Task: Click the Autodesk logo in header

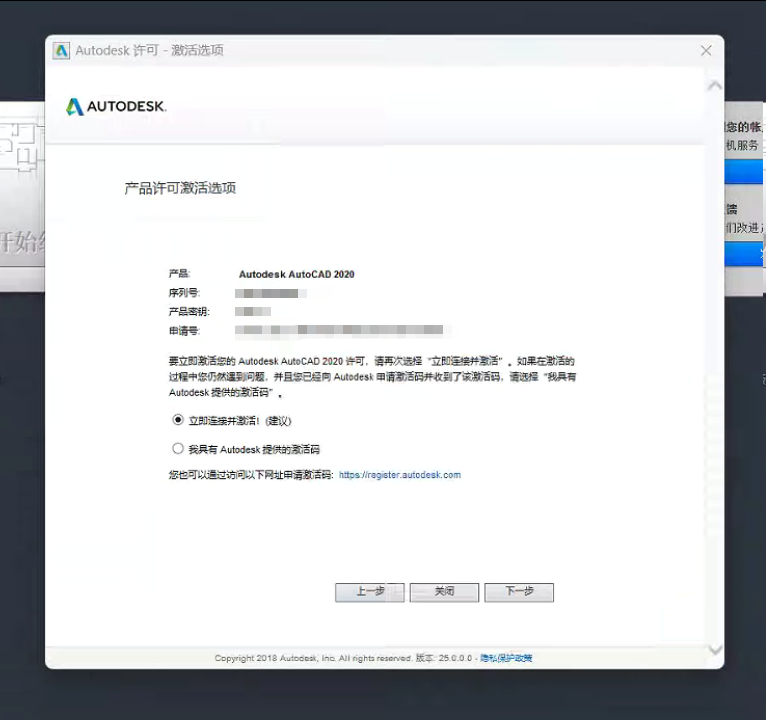Action: [x=116, y=106]
